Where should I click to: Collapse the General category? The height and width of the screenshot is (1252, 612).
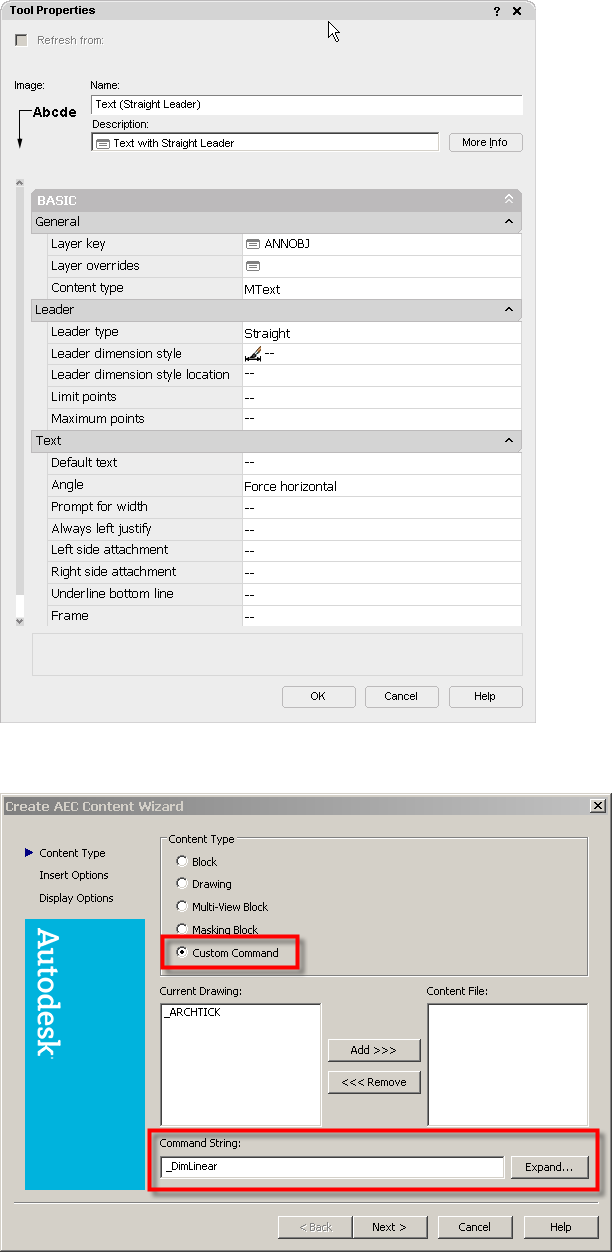pyautogui.click(x=509, y=222)
